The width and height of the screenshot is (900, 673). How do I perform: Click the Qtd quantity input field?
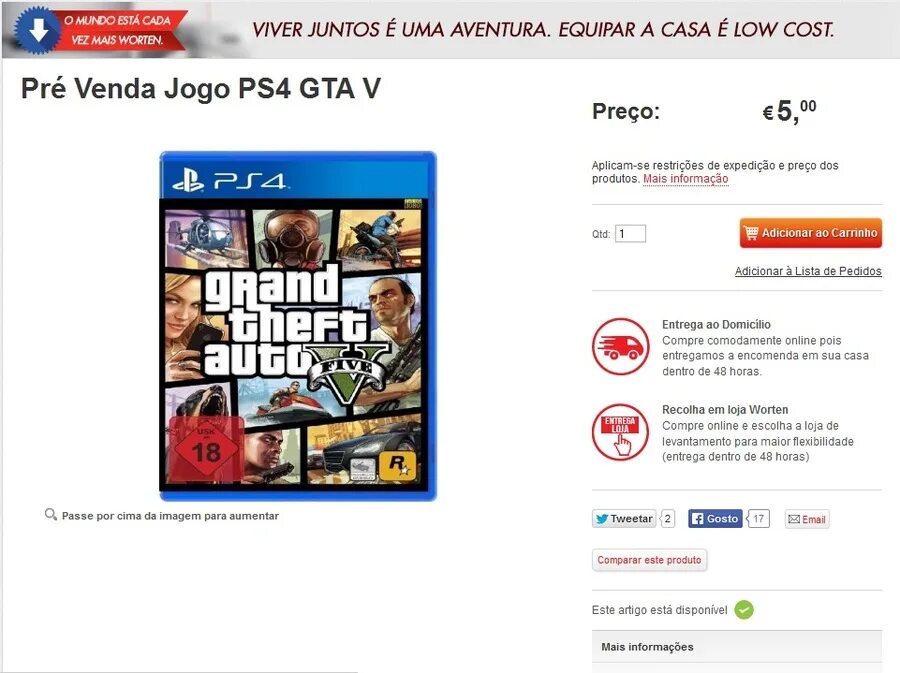click(x=630, y=234)
